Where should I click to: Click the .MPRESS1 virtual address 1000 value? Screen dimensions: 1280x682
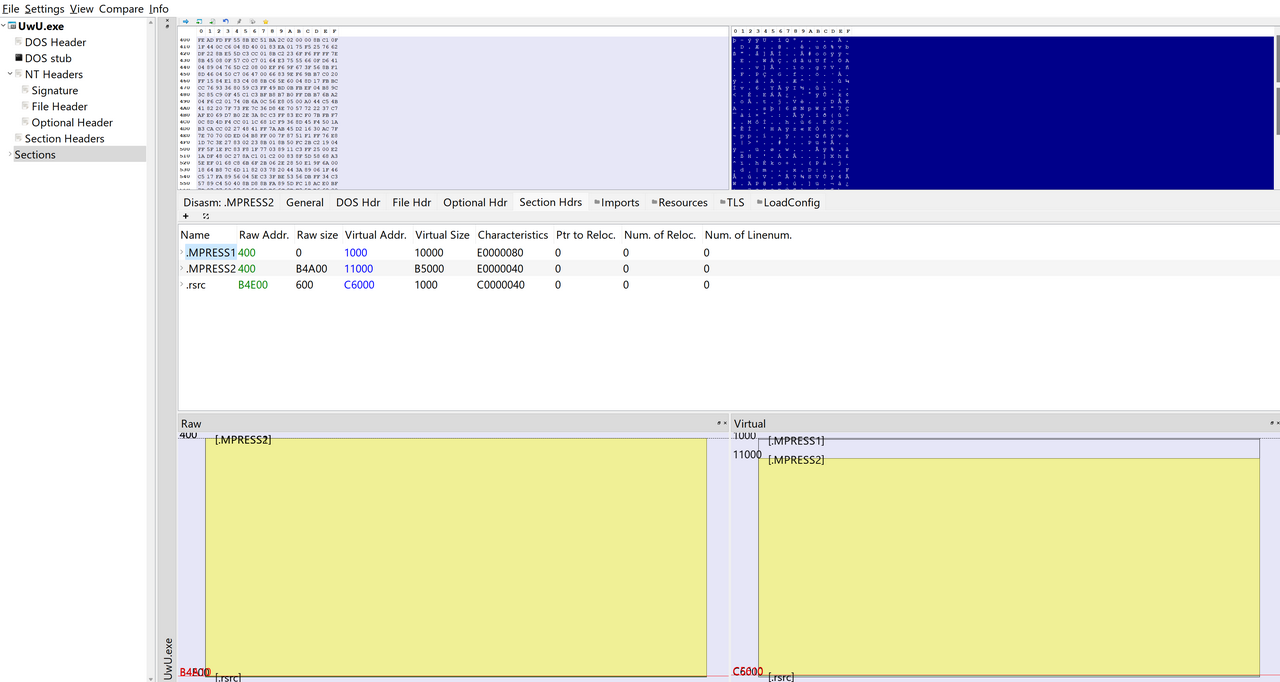click(x=356, y=253)
